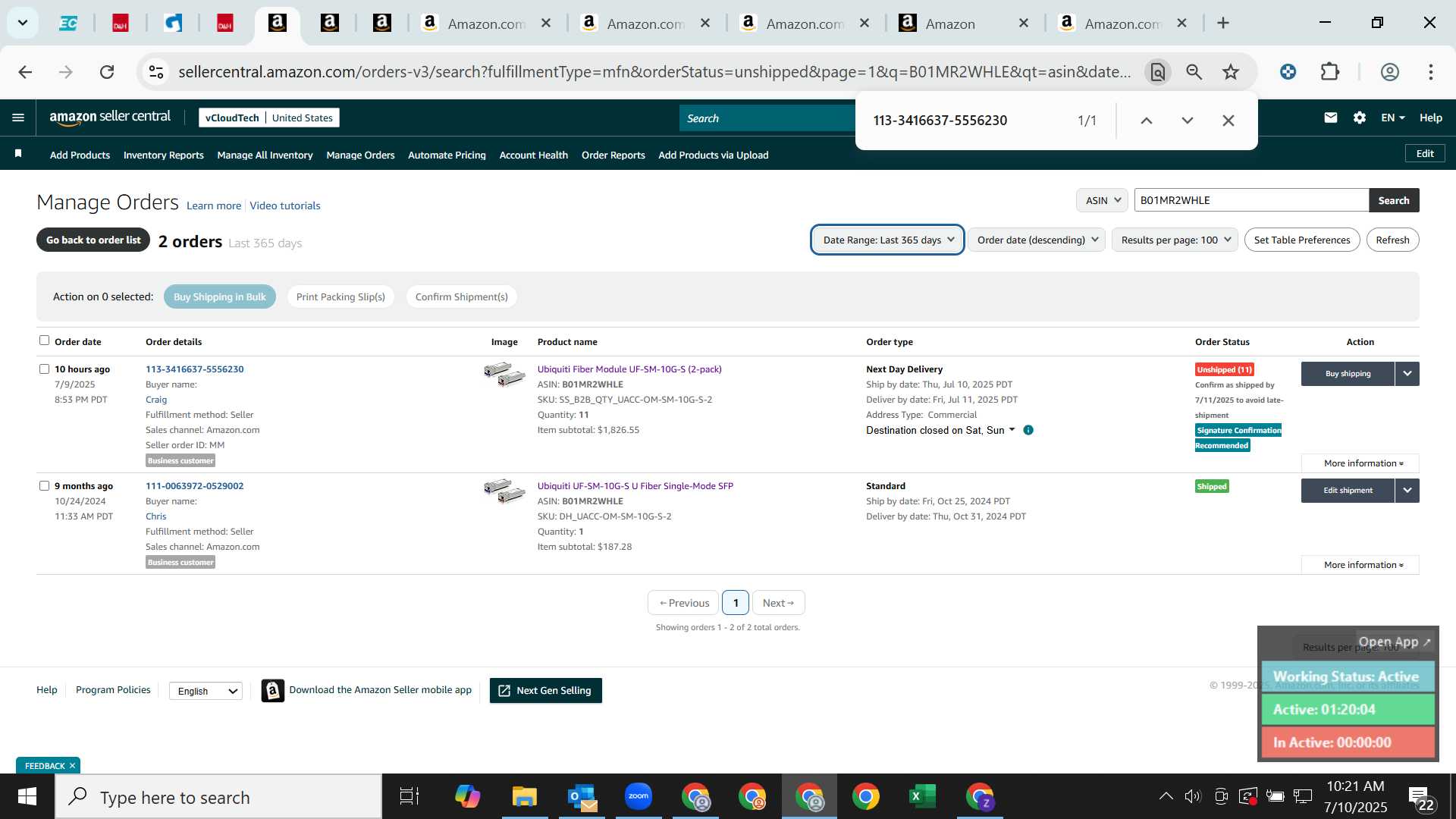The image size is (1456, 819).
Task: Click the Set Table Preferences button
Action: pos(1302,240)
